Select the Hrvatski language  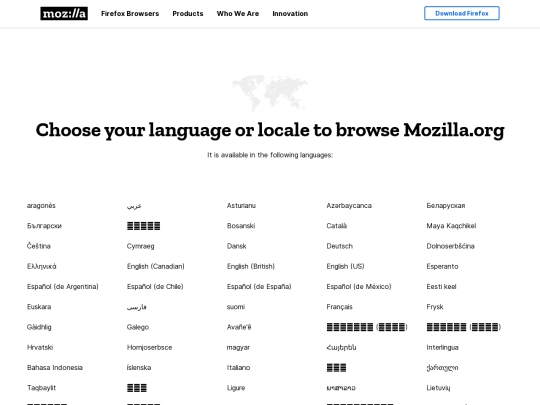pyautogui.click(x=40, y=347)
